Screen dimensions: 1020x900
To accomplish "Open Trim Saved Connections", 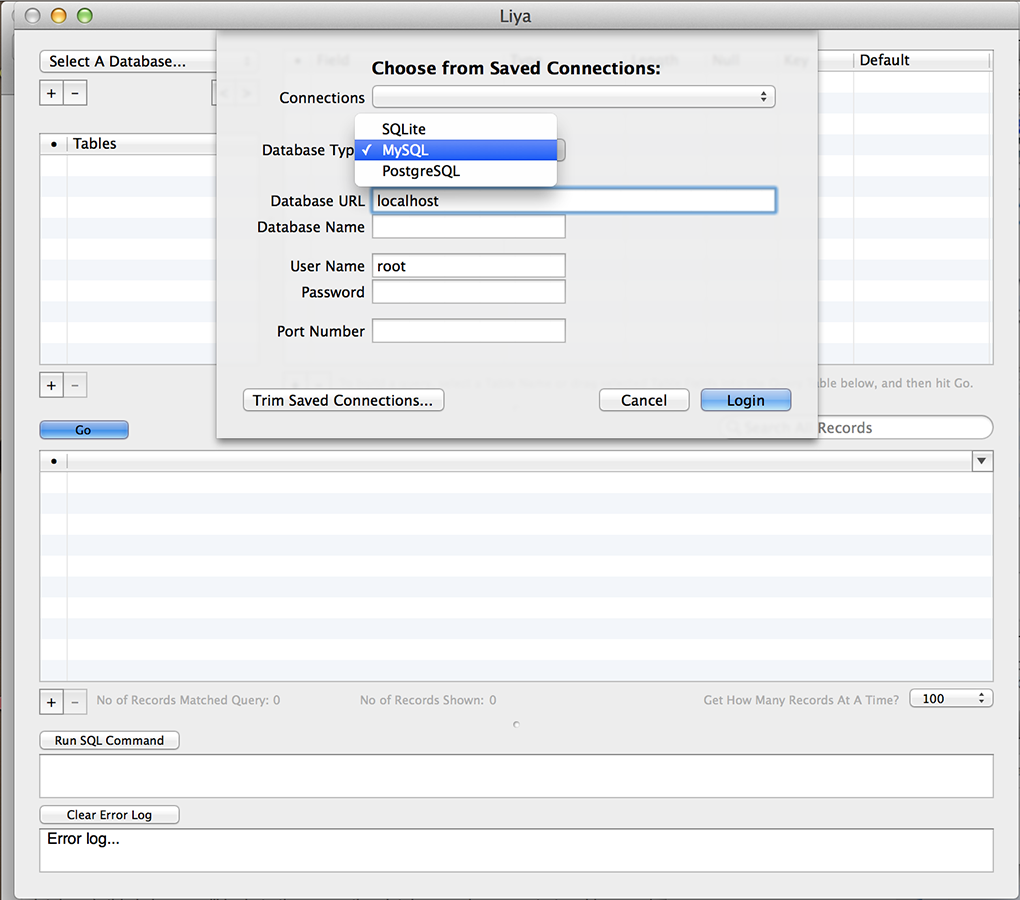I will [x=343, y=400].
